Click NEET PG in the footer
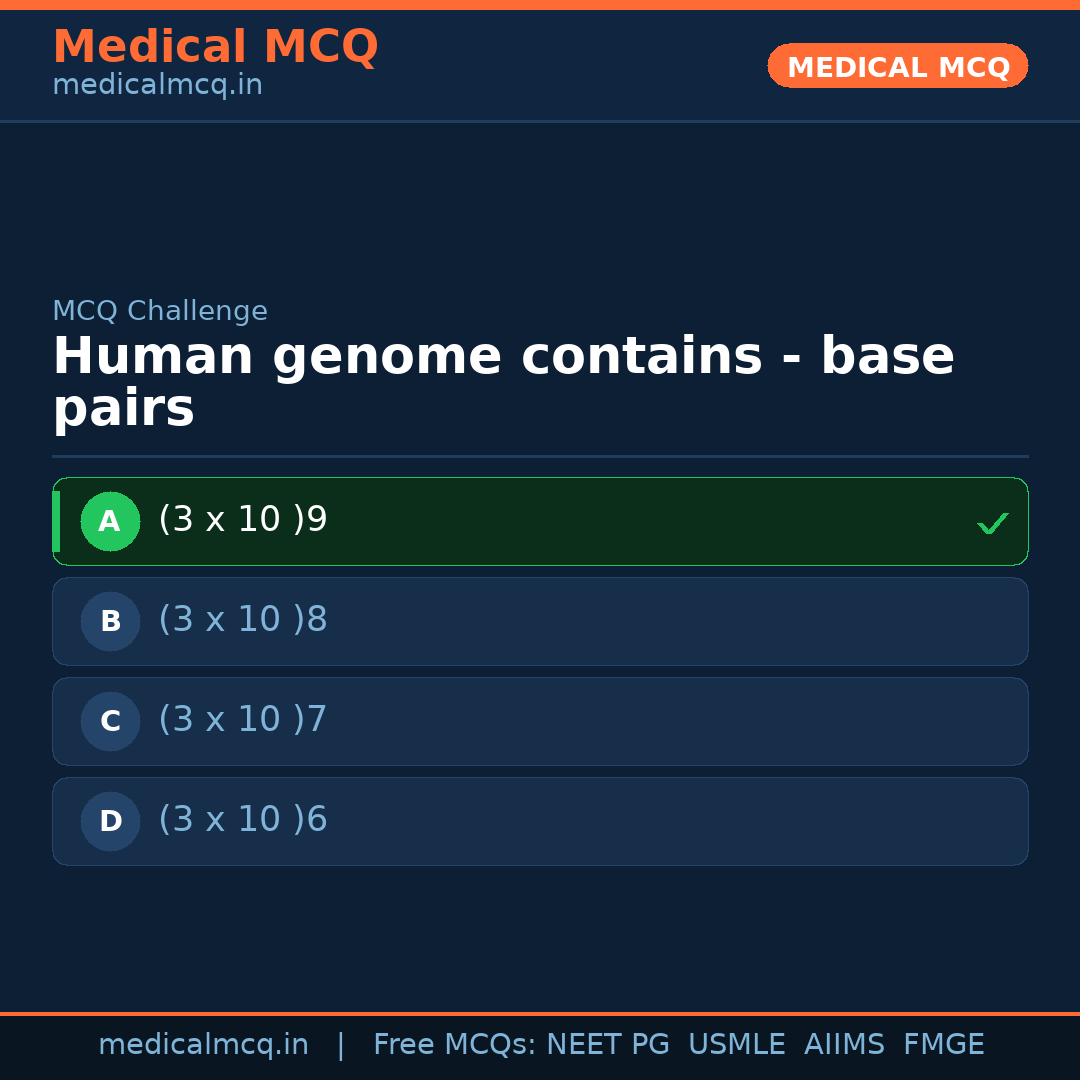This screenshot has width=1080, height=1080. point(607,1045)
